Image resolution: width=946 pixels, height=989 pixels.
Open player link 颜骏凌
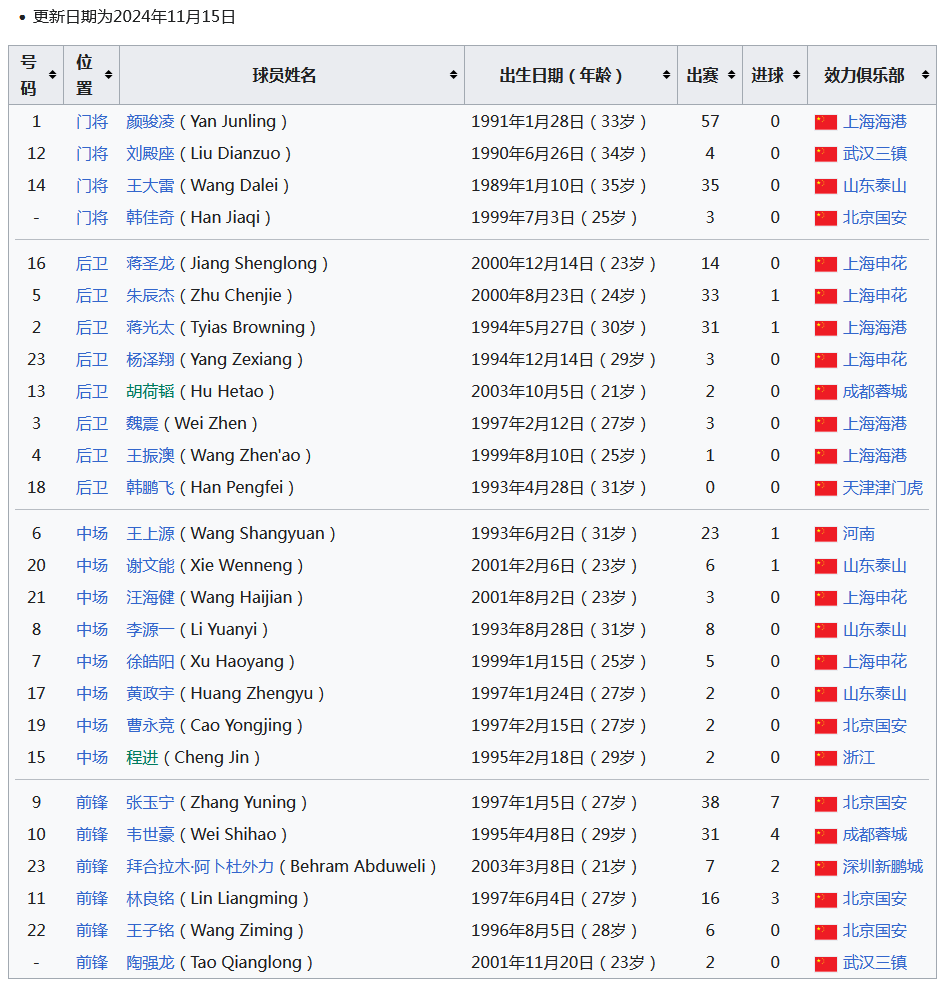click(x=150, y=121)
